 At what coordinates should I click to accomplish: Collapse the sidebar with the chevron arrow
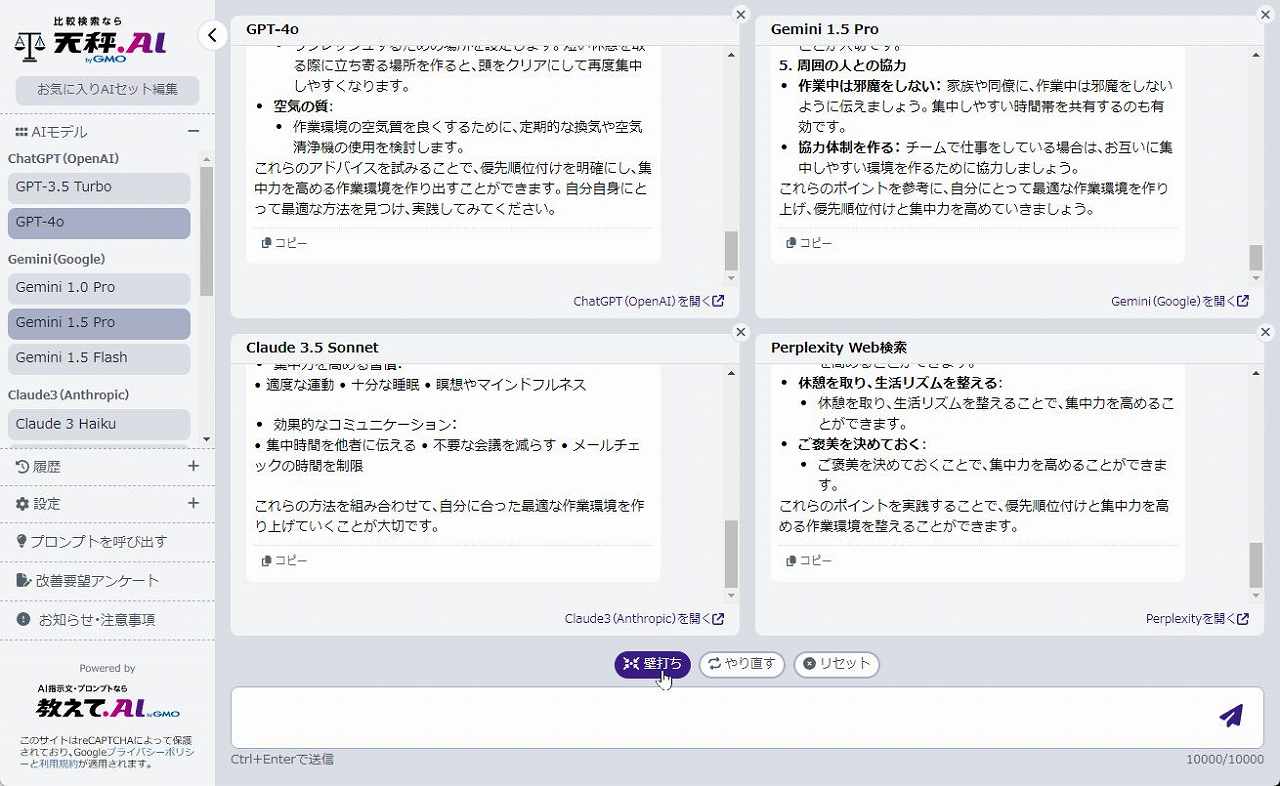point(212,36)
